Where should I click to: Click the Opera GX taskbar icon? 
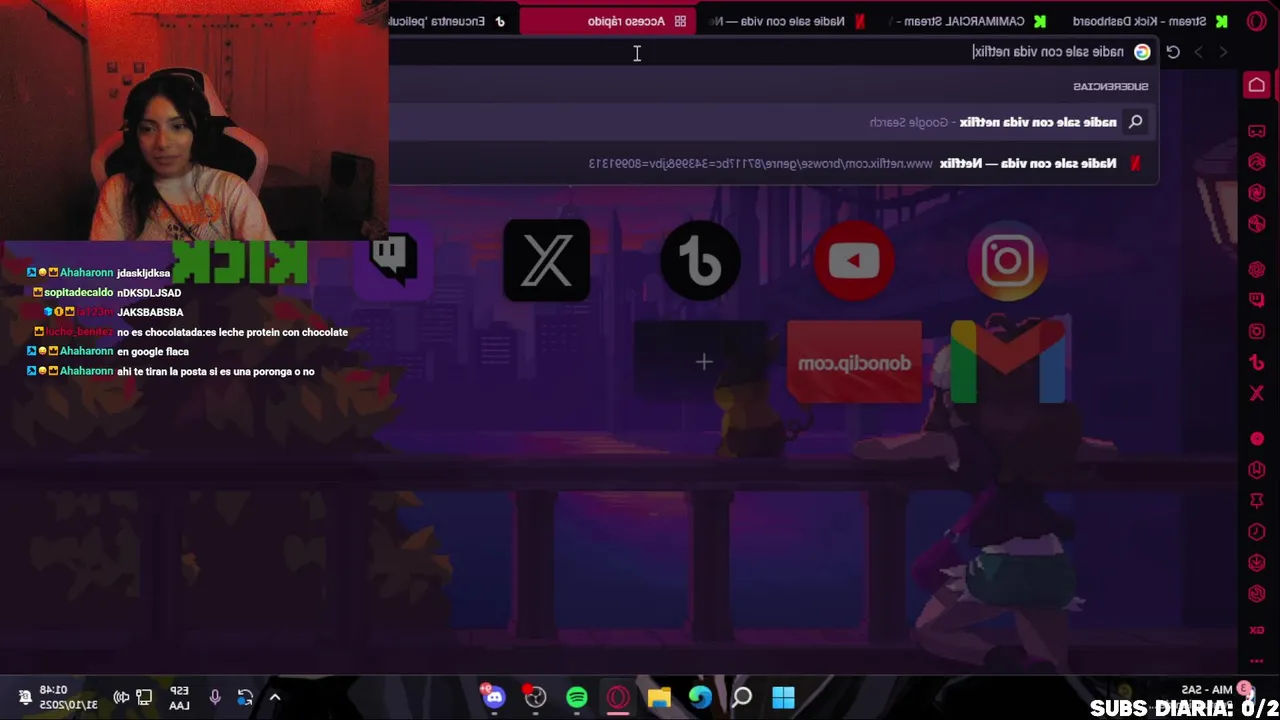pos(618,698)
